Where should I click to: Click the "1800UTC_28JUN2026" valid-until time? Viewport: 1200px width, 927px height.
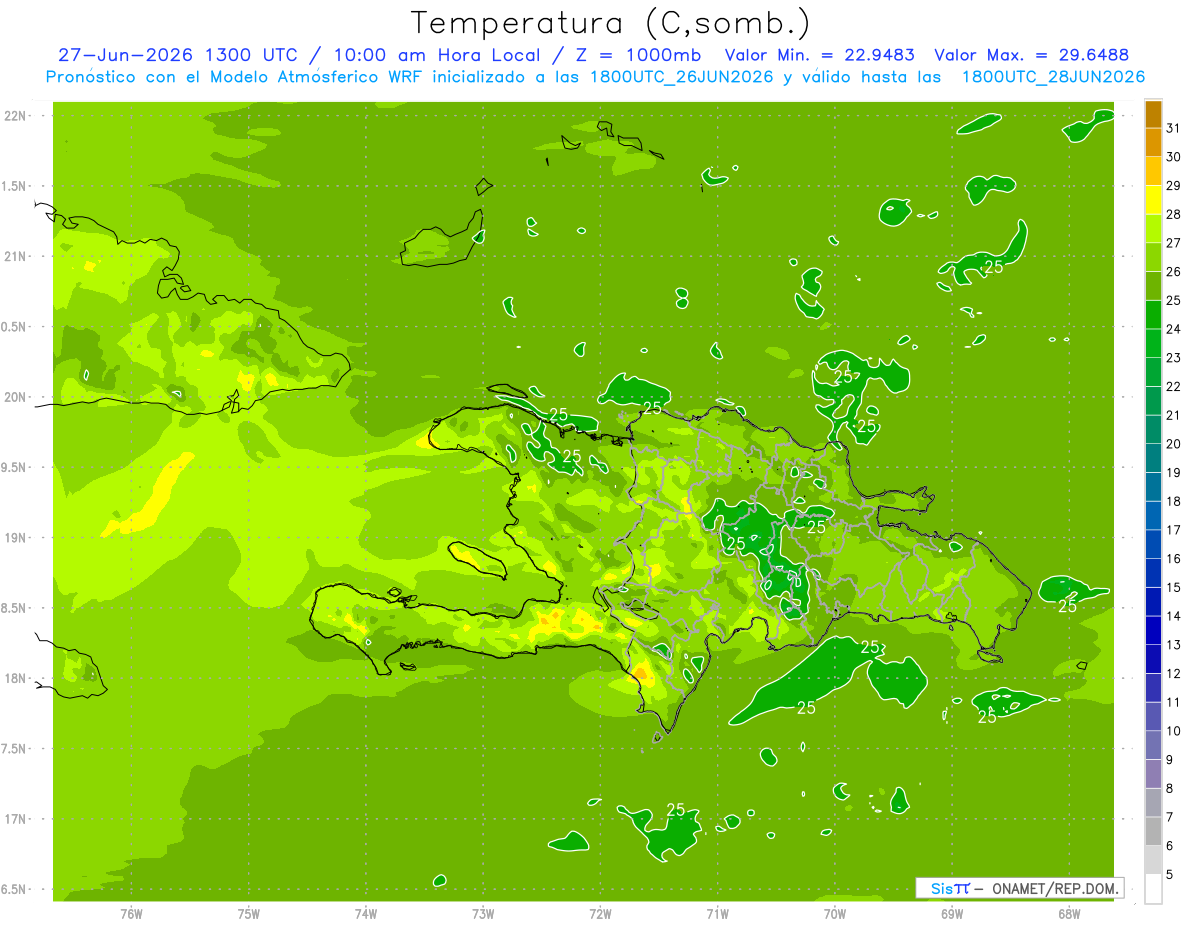point(1053,77)
